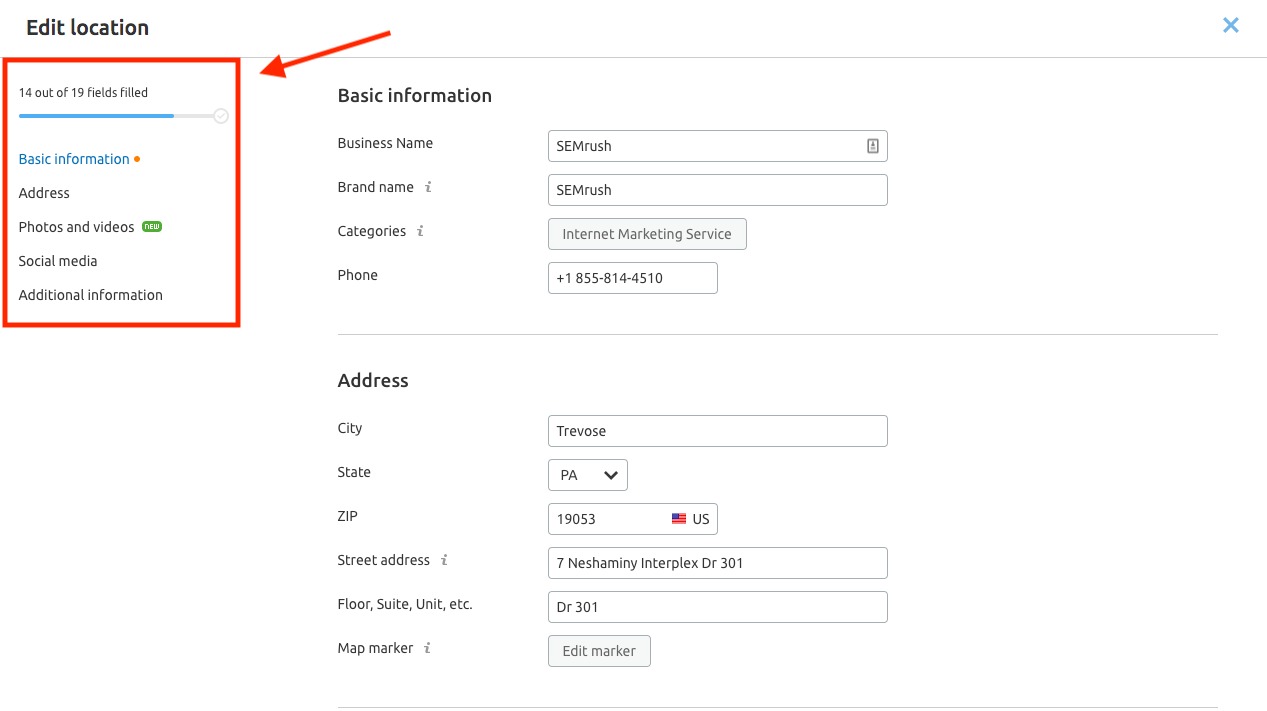
Task: Close the Edit location dialog
Action: (x=1231, y=25)
